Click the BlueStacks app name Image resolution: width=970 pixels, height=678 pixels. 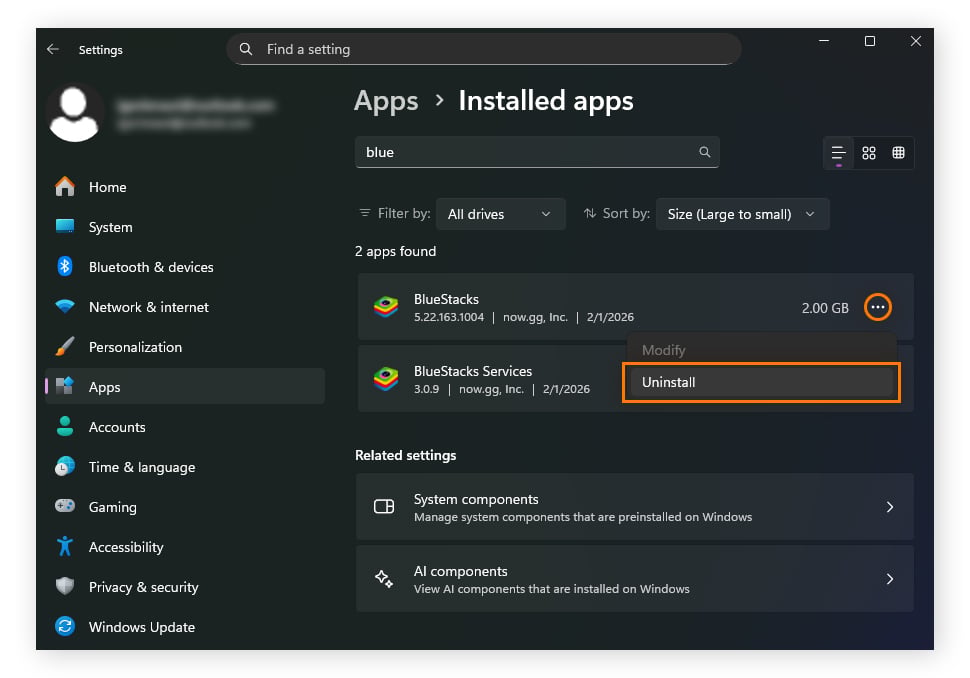click(446, 299)
